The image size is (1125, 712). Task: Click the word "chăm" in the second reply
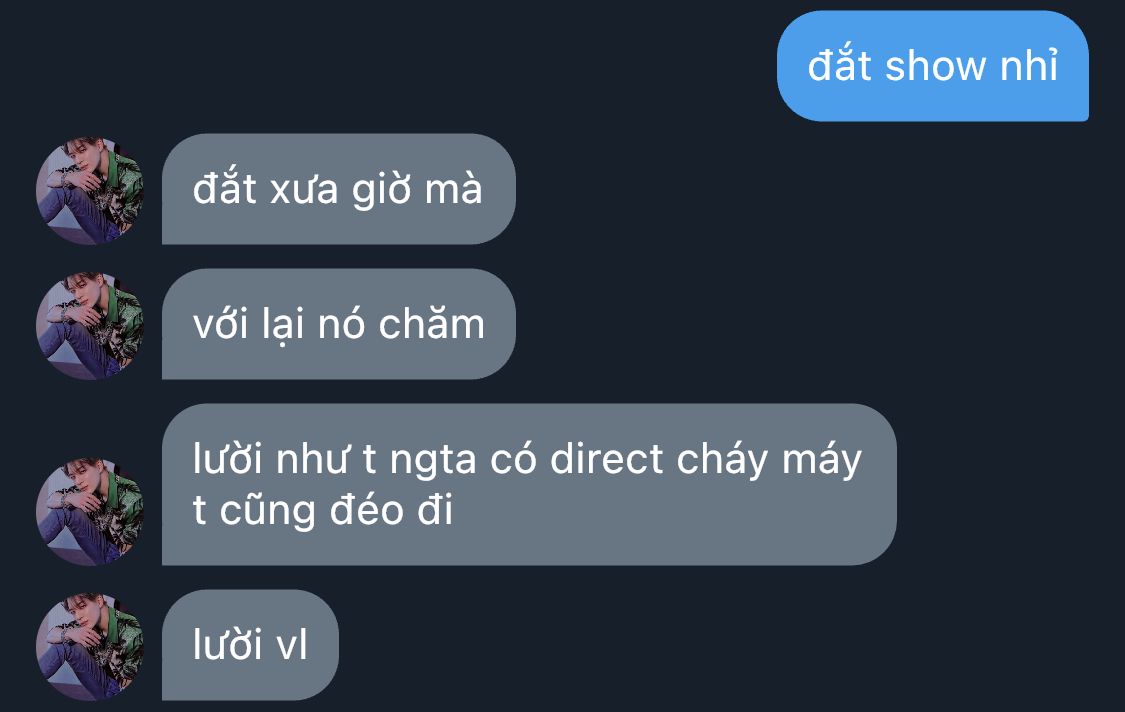click(432, 323)
